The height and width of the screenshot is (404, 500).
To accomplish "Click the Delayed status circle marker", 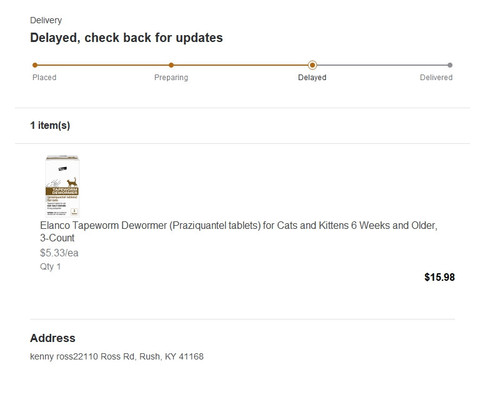I will (x=312, y=65).
